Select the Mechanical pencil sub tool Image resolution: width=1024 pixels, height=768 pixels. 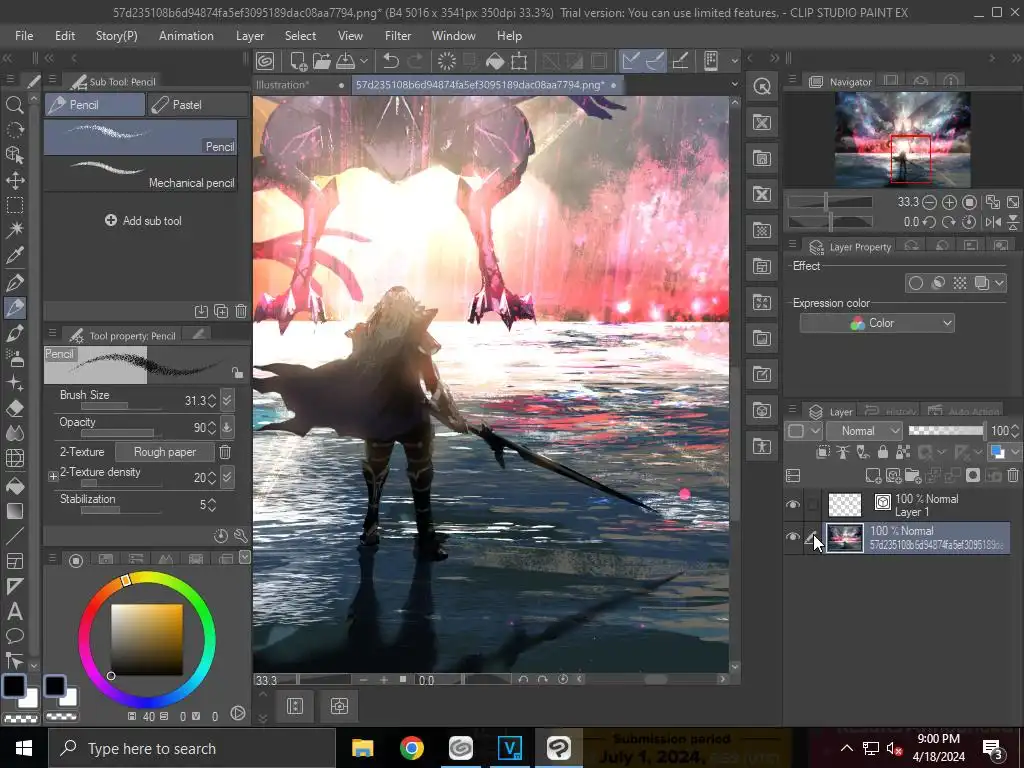(x=140, y=174)
